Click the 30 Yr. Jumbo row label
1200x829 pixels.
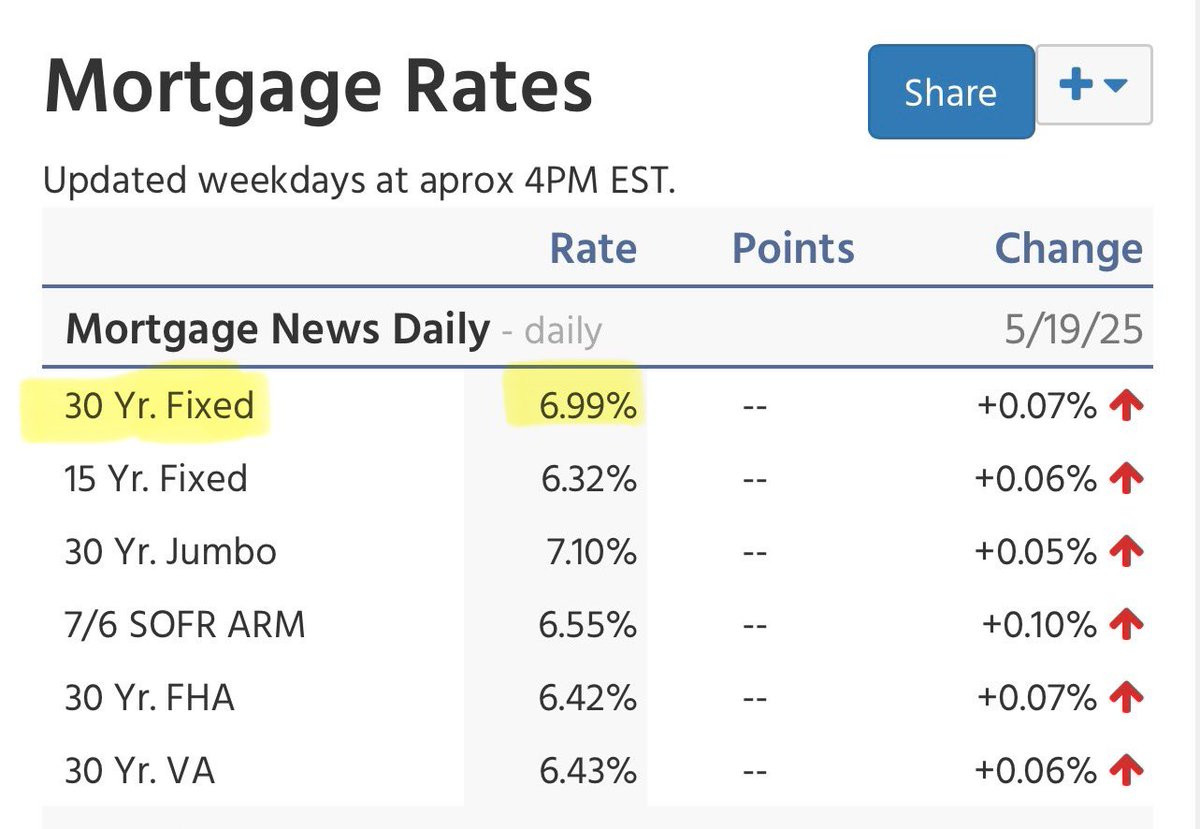[171, 551]
